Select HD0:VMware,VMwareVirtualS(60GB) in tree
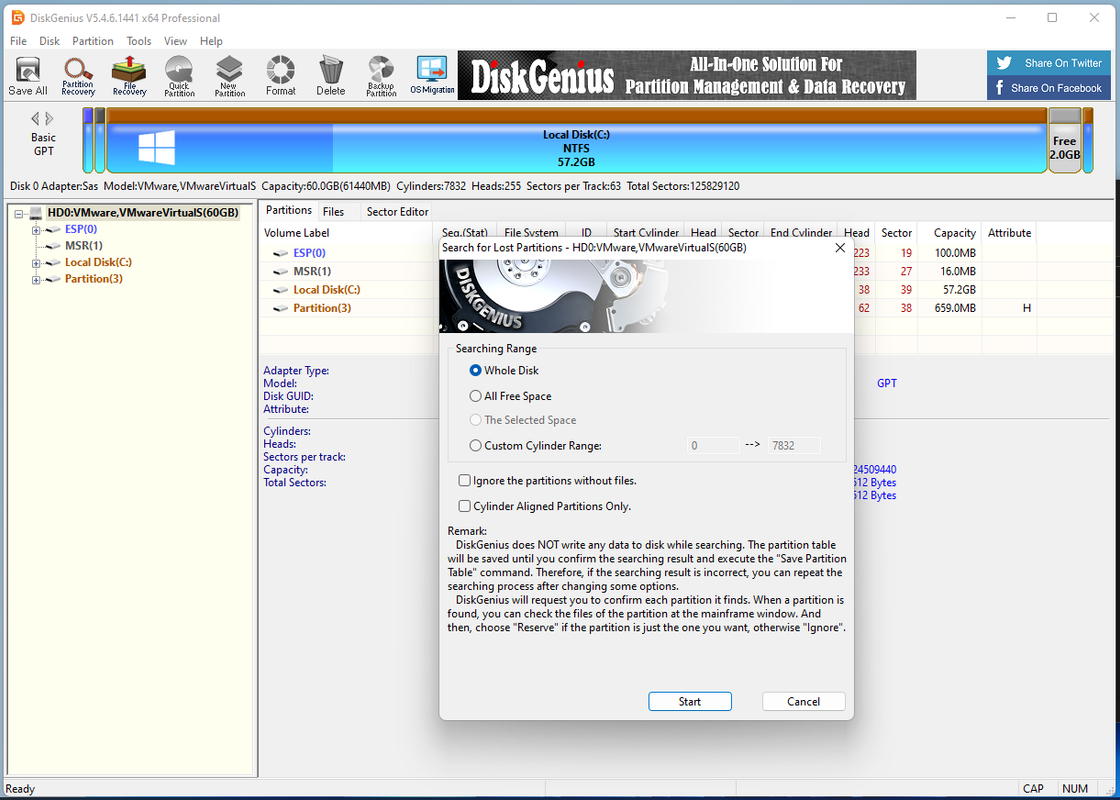 click(x=142, y=213)
